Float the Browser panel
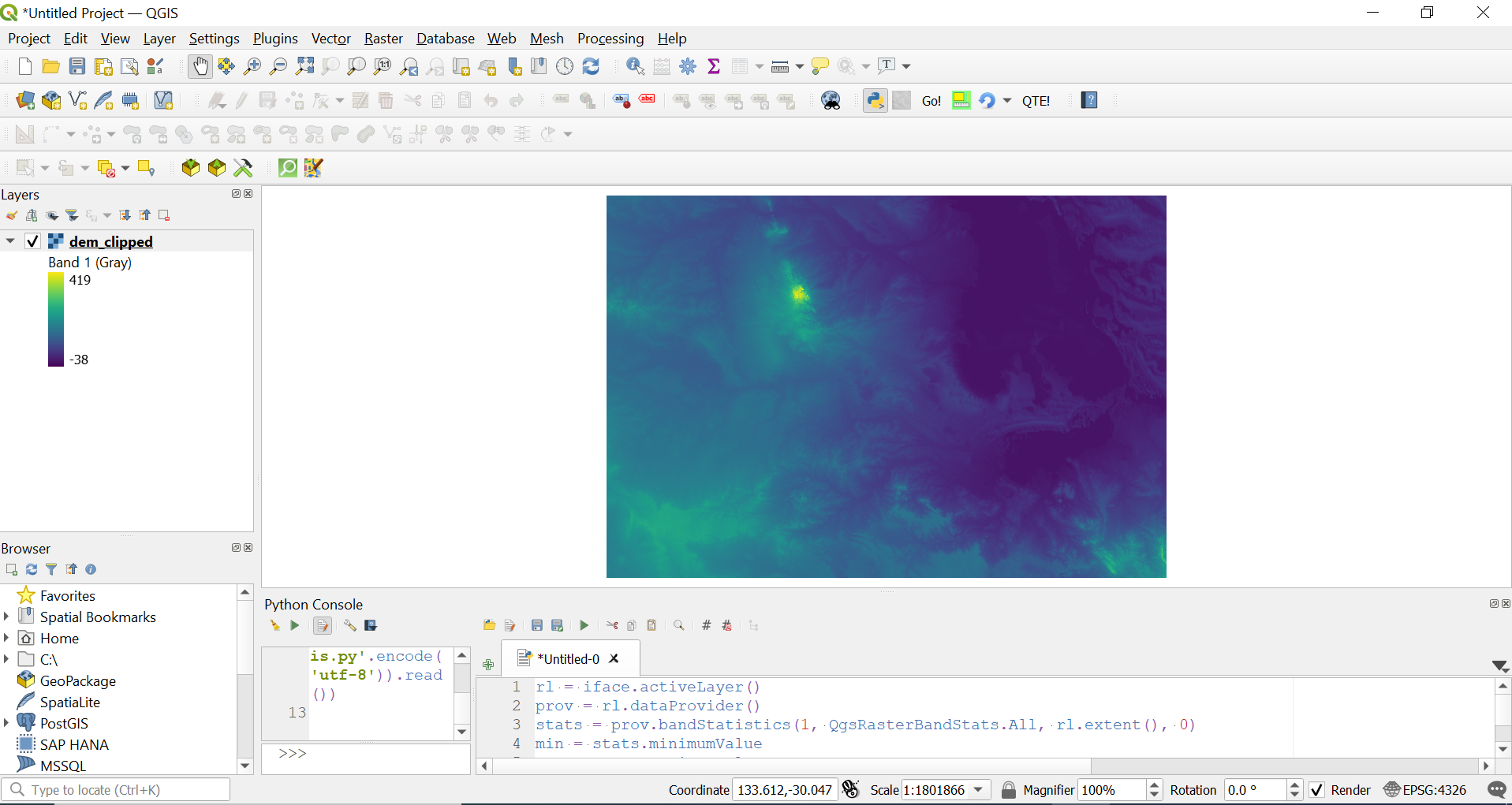The height and width of the screenshot is (805, 1512). tap(236, 548)
